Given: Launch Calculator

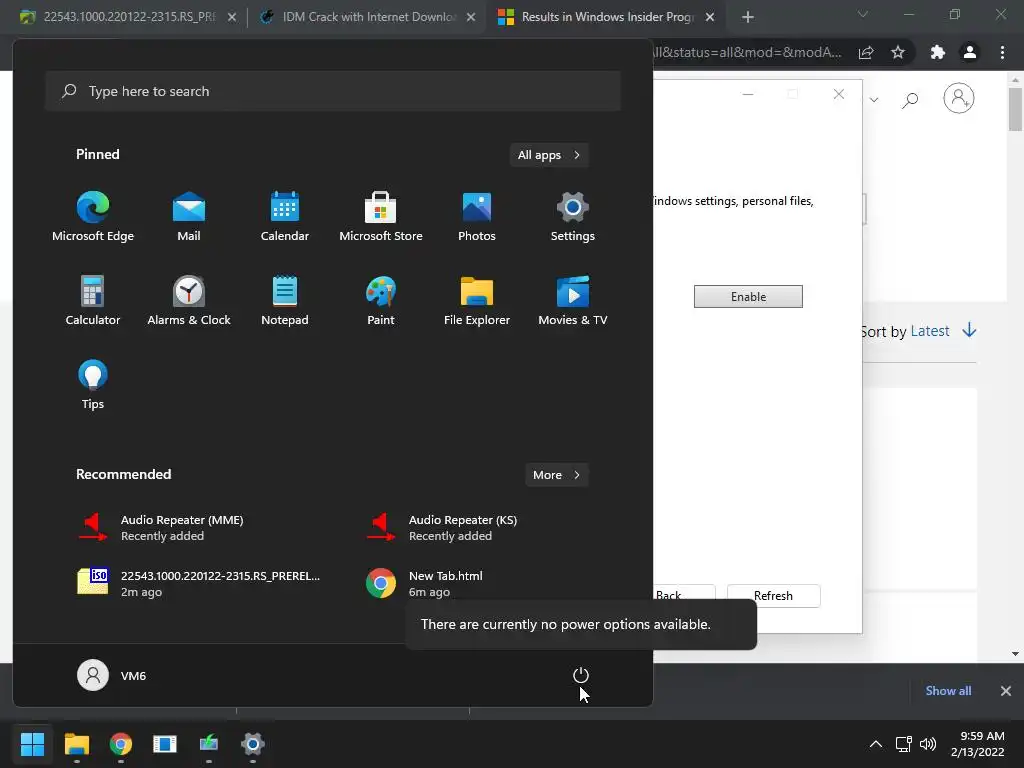Looking at the screenshot, I should click(x=93, y=300).
